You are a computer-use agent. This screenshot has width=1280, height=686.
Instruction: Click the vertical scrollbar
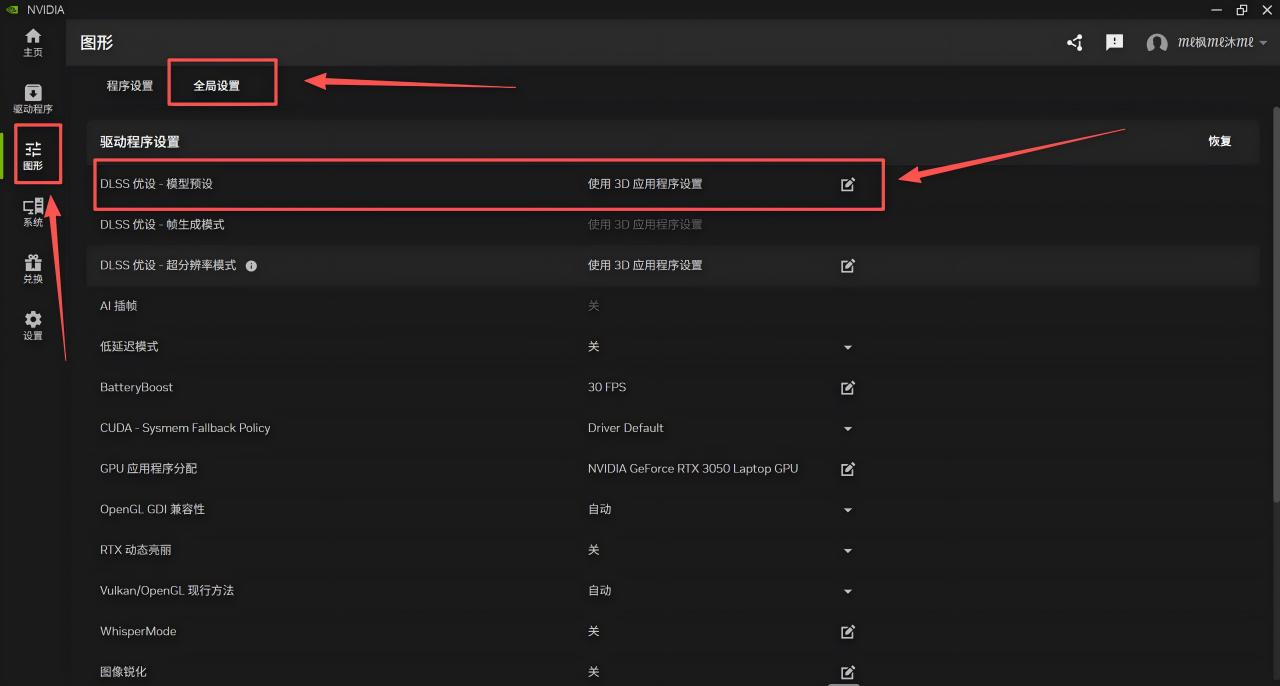[x=1275, y=305]
